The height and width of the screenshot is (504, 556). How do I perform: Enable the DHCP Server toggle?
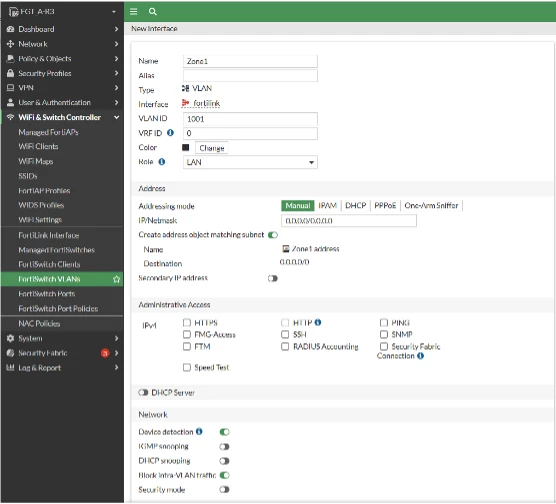(143, 393)
